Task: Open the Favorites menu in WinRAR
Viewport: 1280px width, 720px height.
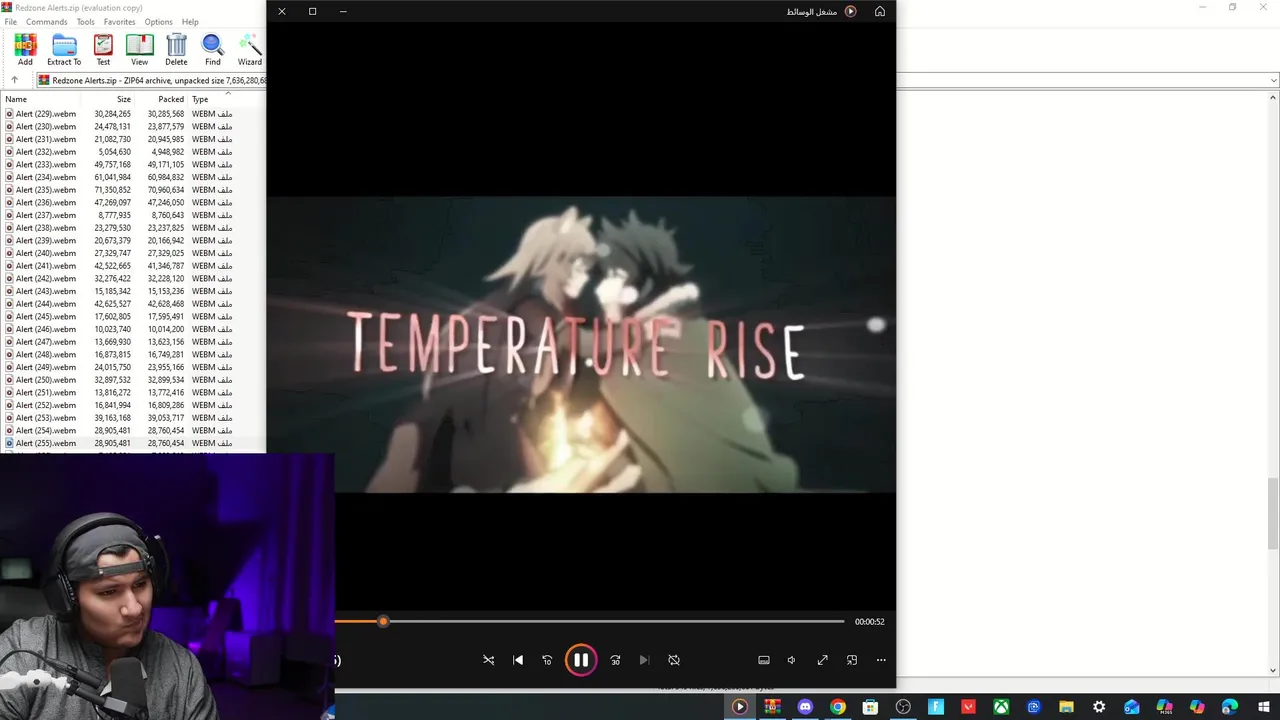Action: 120,22
